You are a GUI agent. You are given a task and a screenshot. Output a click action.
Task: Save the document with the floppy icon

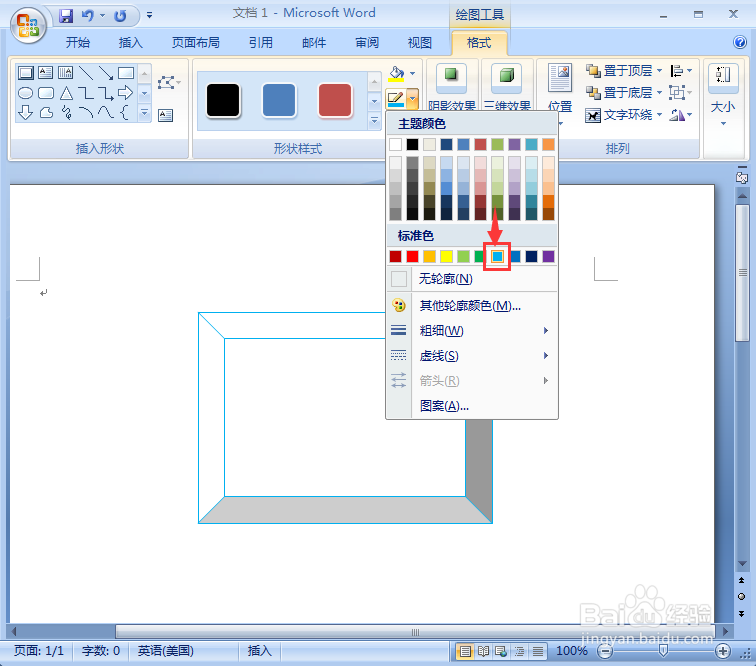coord(66,16)
